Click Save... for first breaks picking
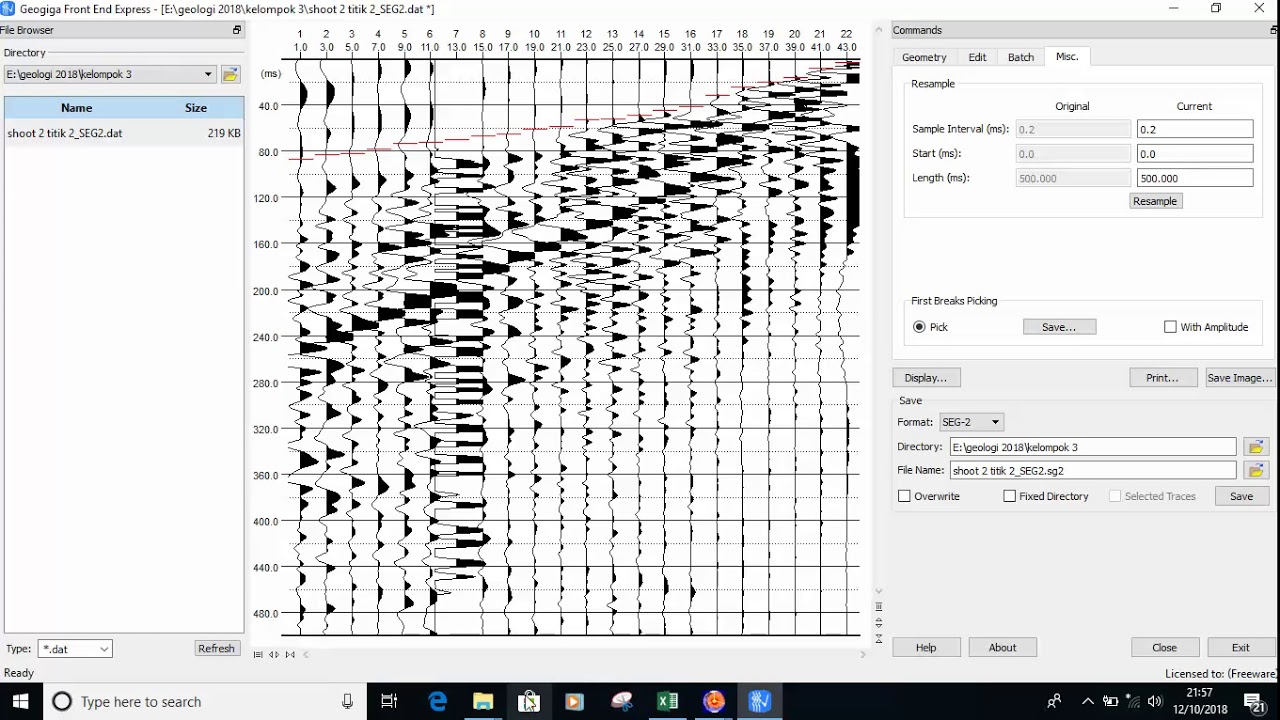Image resolution: width=1280 pixels, height=720 pixels. [1059, 327]
